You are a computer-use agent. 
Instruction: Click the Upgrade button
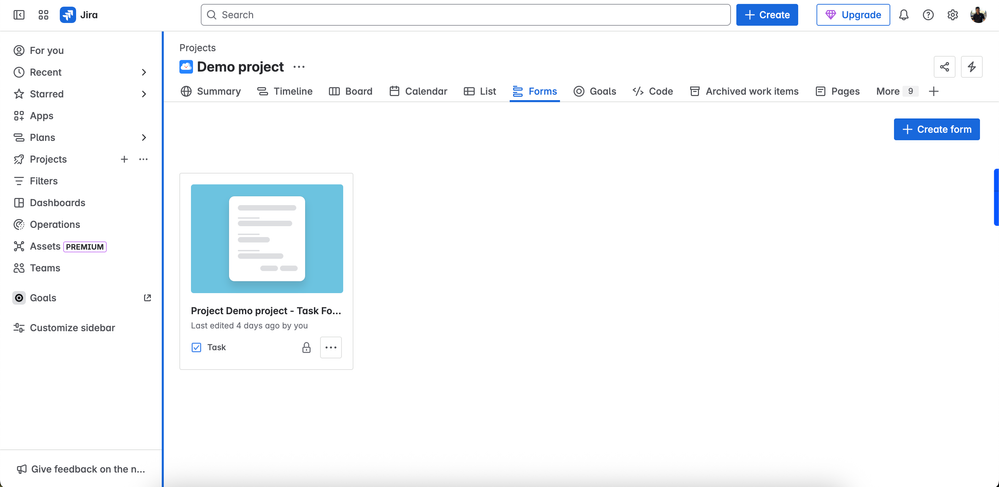tap(853, 15)
